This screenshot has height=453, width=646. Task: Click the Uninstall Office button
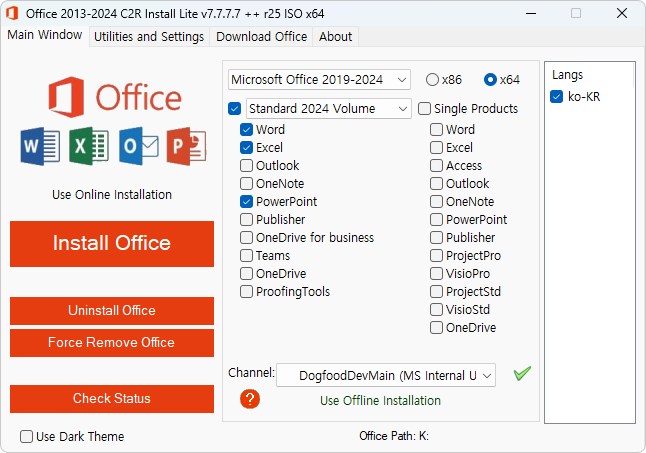(112, 311)
